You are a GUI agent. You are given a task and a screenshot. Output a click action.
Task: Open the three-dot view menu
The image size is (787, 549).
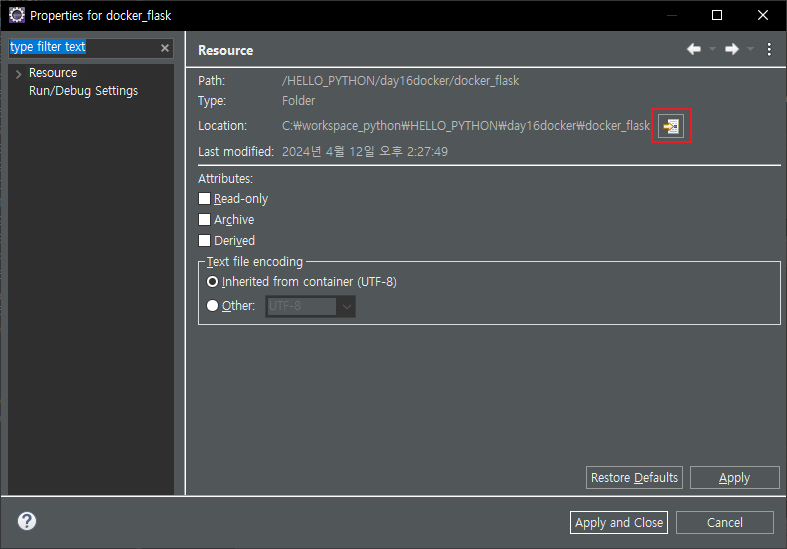tap(769, 49)
